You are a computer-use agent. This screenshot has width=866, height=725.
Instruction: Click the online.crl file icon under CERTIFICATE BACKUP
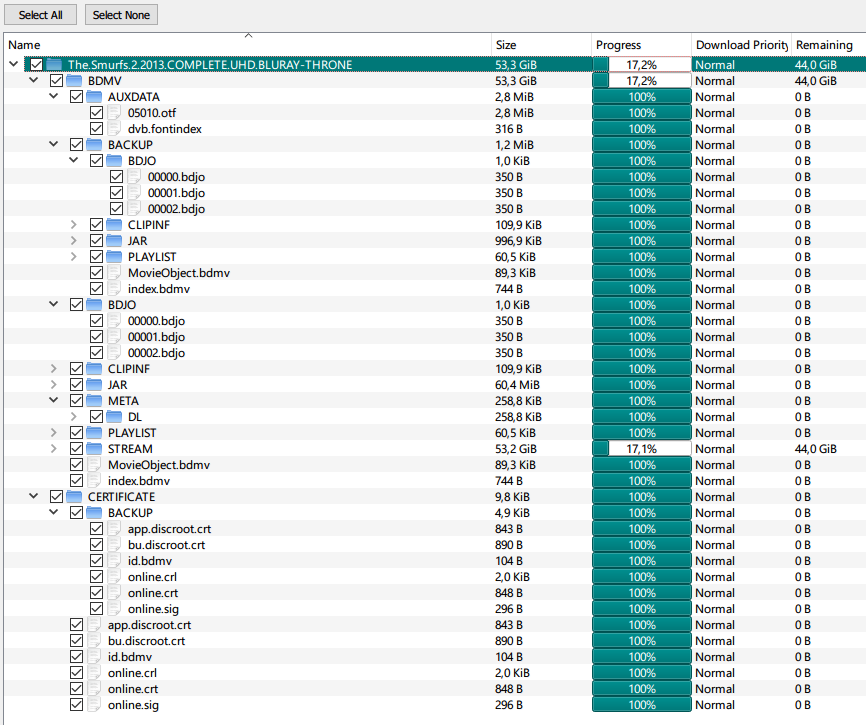[114, 577]
